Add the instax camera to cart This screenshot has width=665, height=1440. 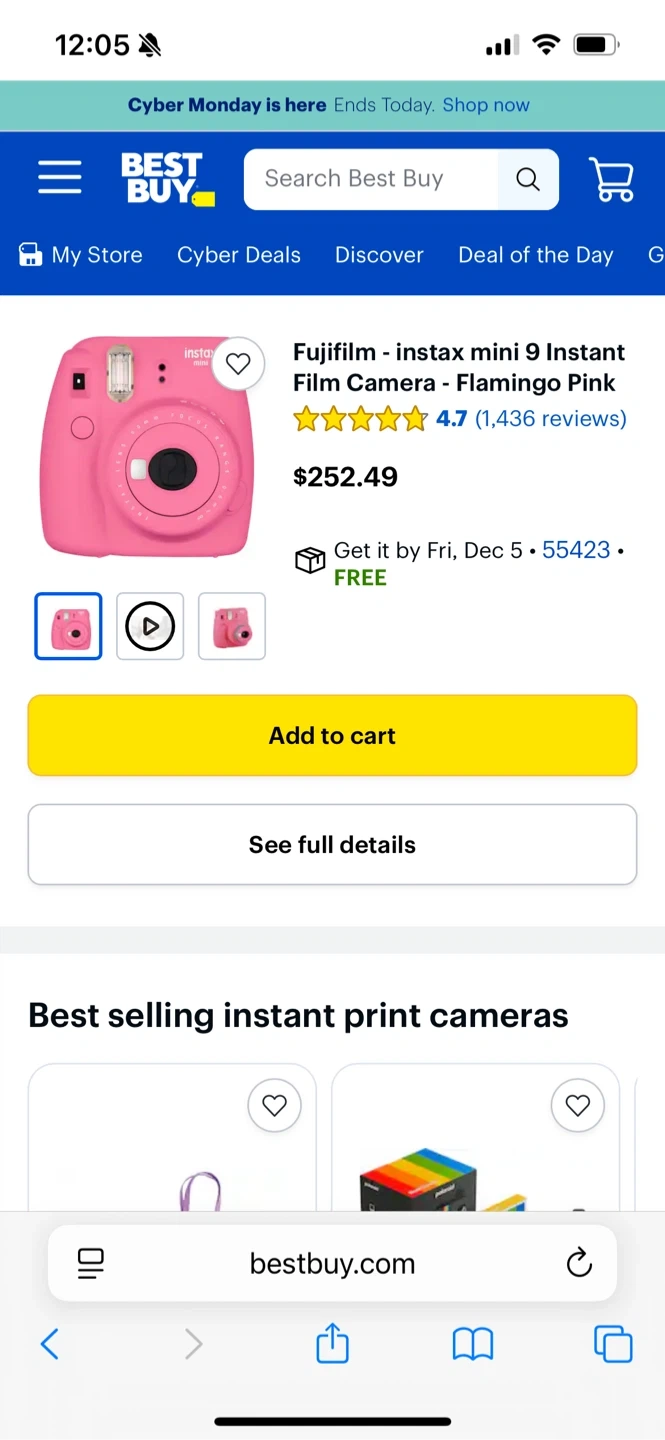332,736
